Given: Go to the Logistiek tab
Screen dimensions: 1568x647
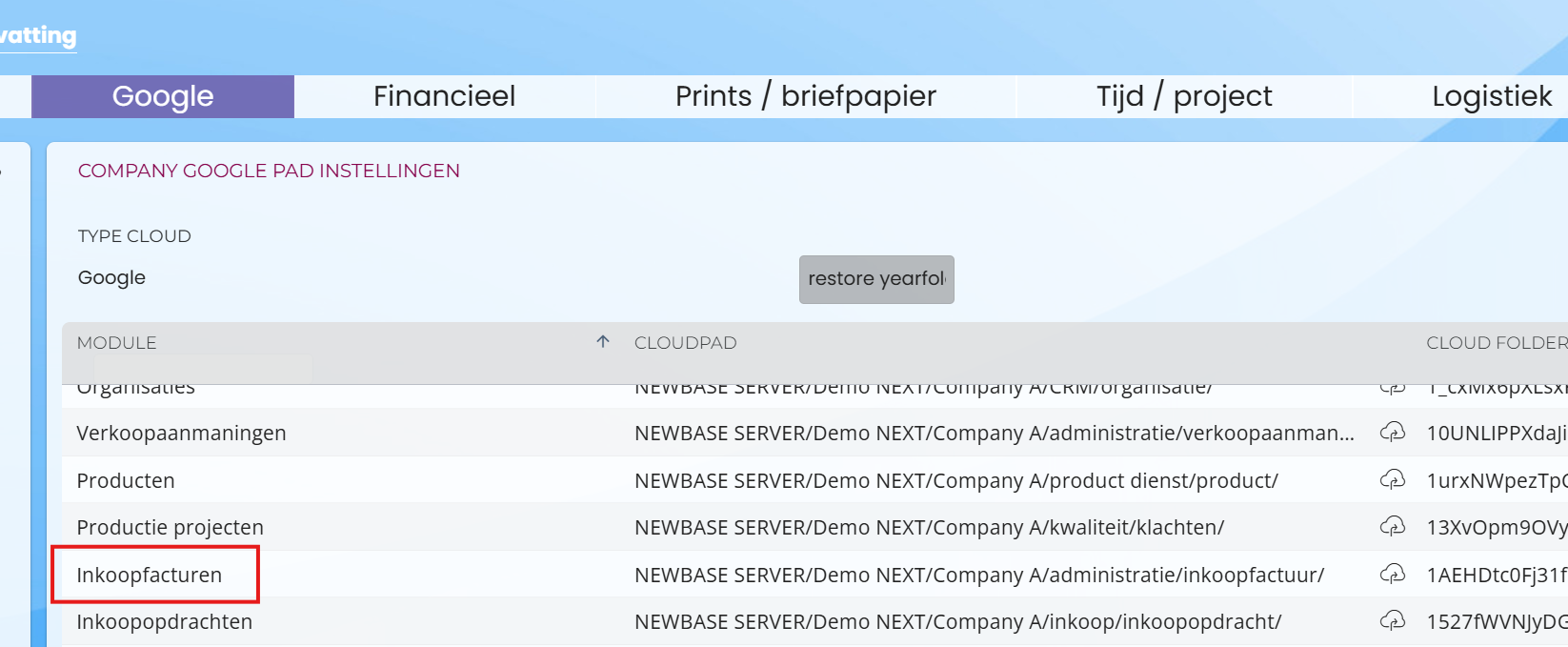Looking at the screenshot, I should [1491, 96].
